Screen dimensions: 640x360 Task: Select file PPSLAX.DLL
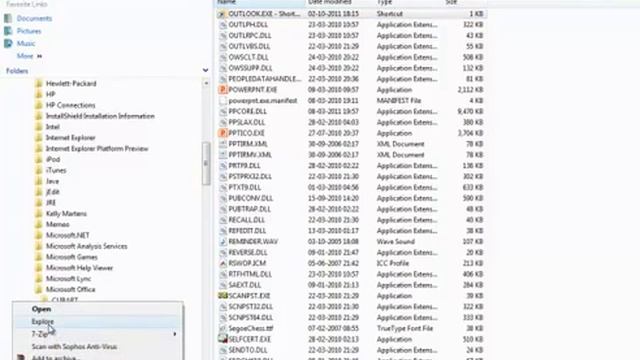click(x=247, y=122)
